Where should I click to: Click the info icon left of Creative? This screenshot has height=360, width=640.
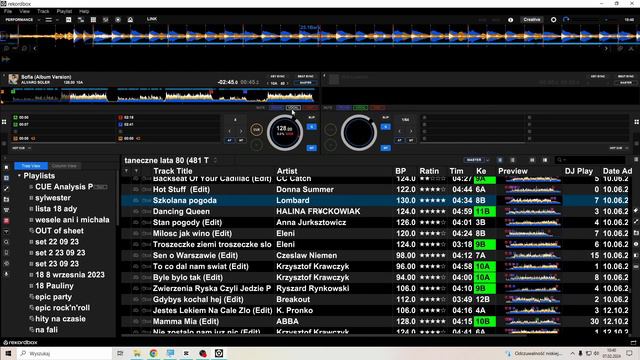pos(511,20)
